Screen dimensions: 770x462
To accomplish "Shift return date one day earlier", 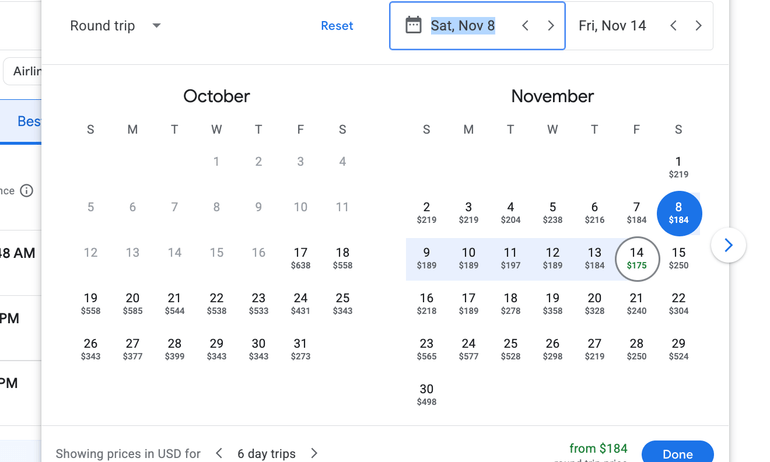I will pos(673,26).
